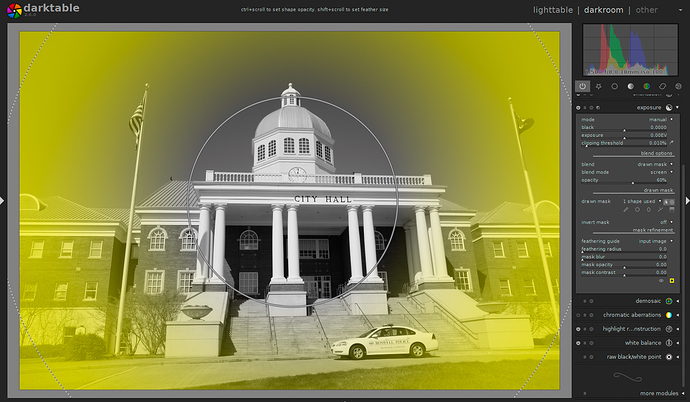This screenshot has height=402, width=690.
Task: Adjust the black level slider
Action: 624,128
